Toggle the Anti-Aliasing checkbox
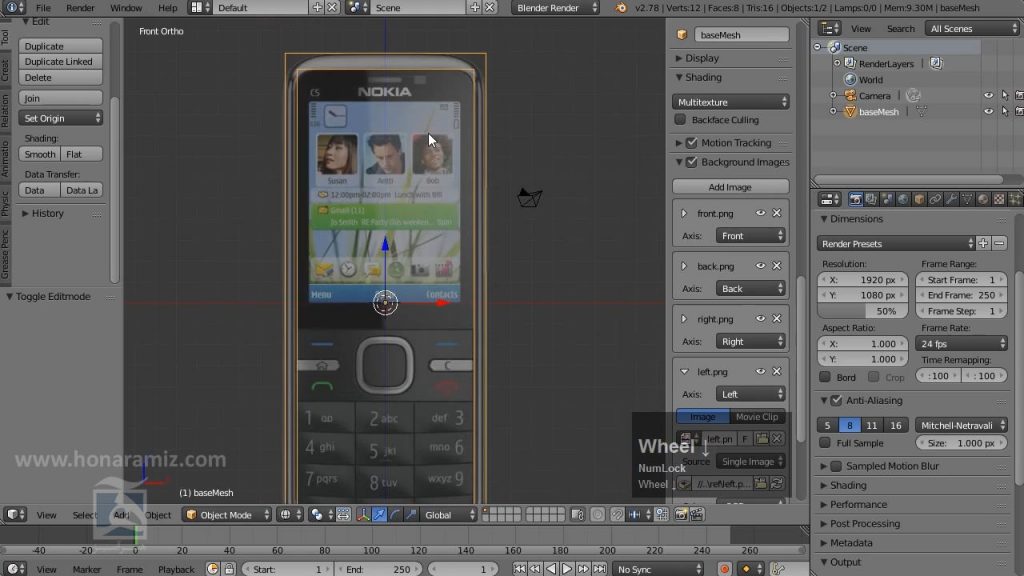This screenshot has width=1024, height=576. [x=837, y=400]
